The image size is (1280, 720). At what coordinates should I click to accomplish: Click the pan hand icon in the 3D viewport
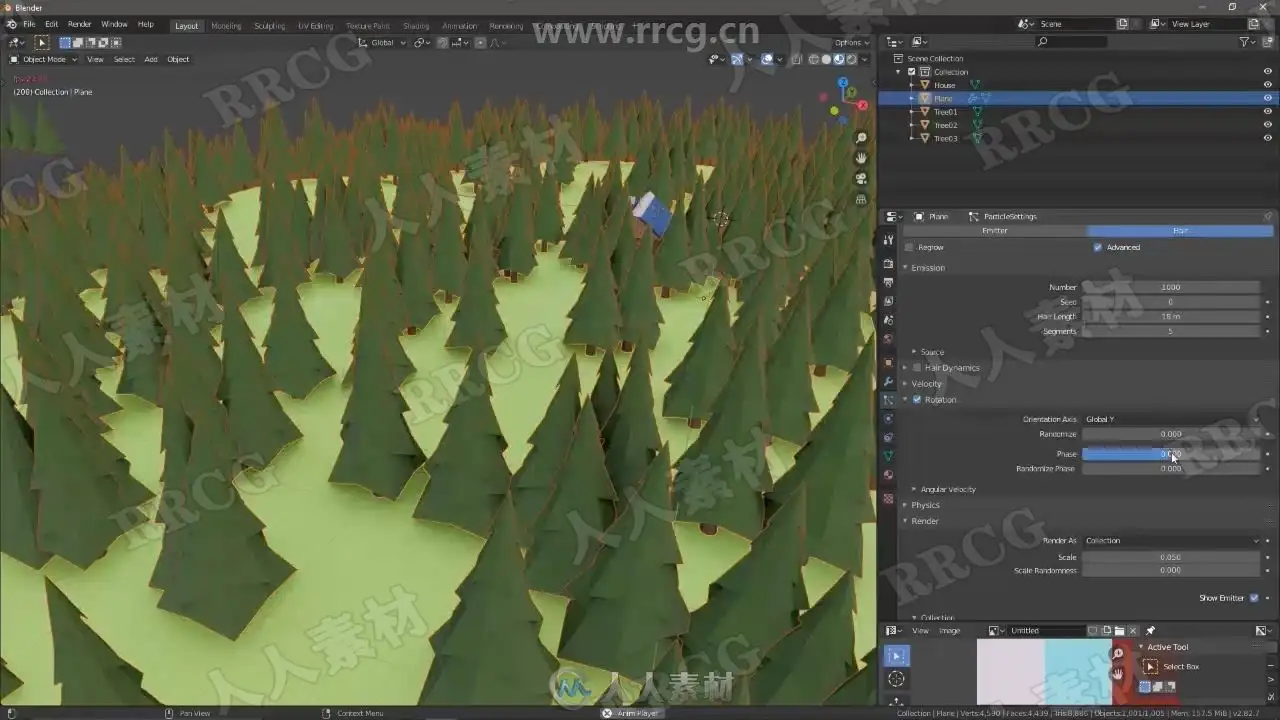click(x=861, y=158)
